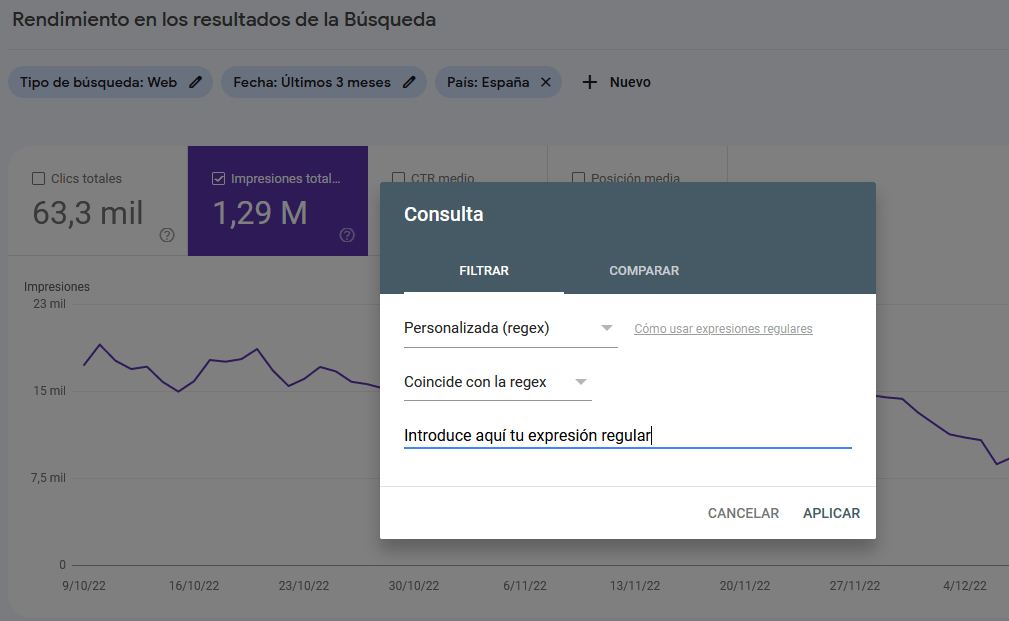Viewport: 1009px width, 621px height.
Task: Click the 9/10/22 date label
Action: 84,586
